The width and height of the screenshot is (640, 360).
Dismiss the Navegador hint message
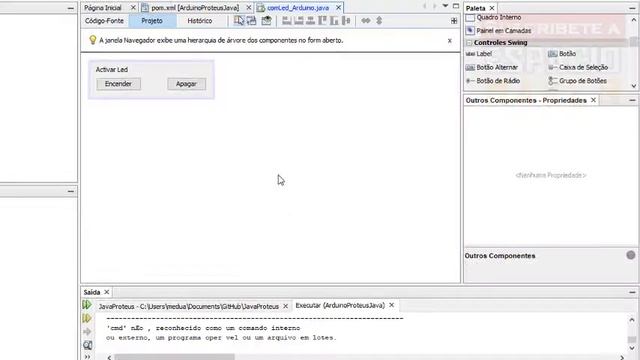point(449,40)
